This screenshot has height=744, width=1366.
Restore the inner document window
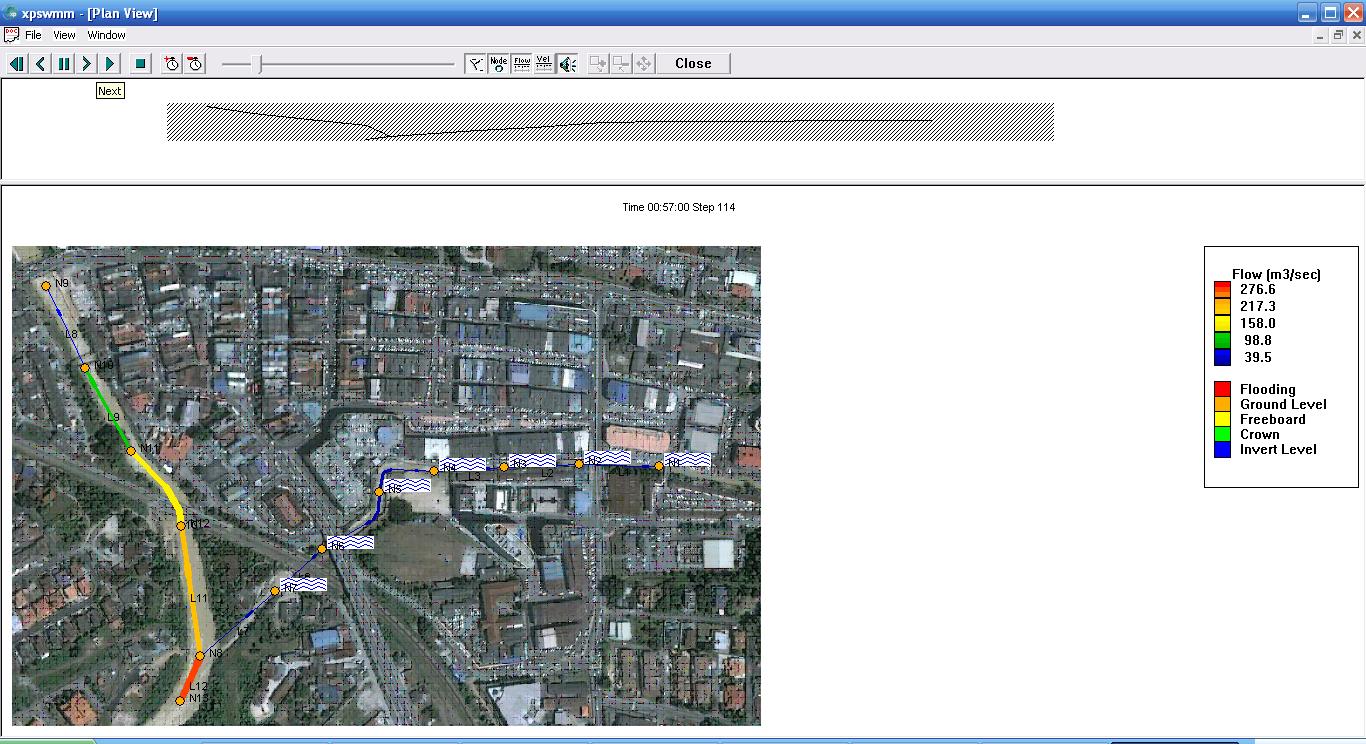click(1338, 35)
